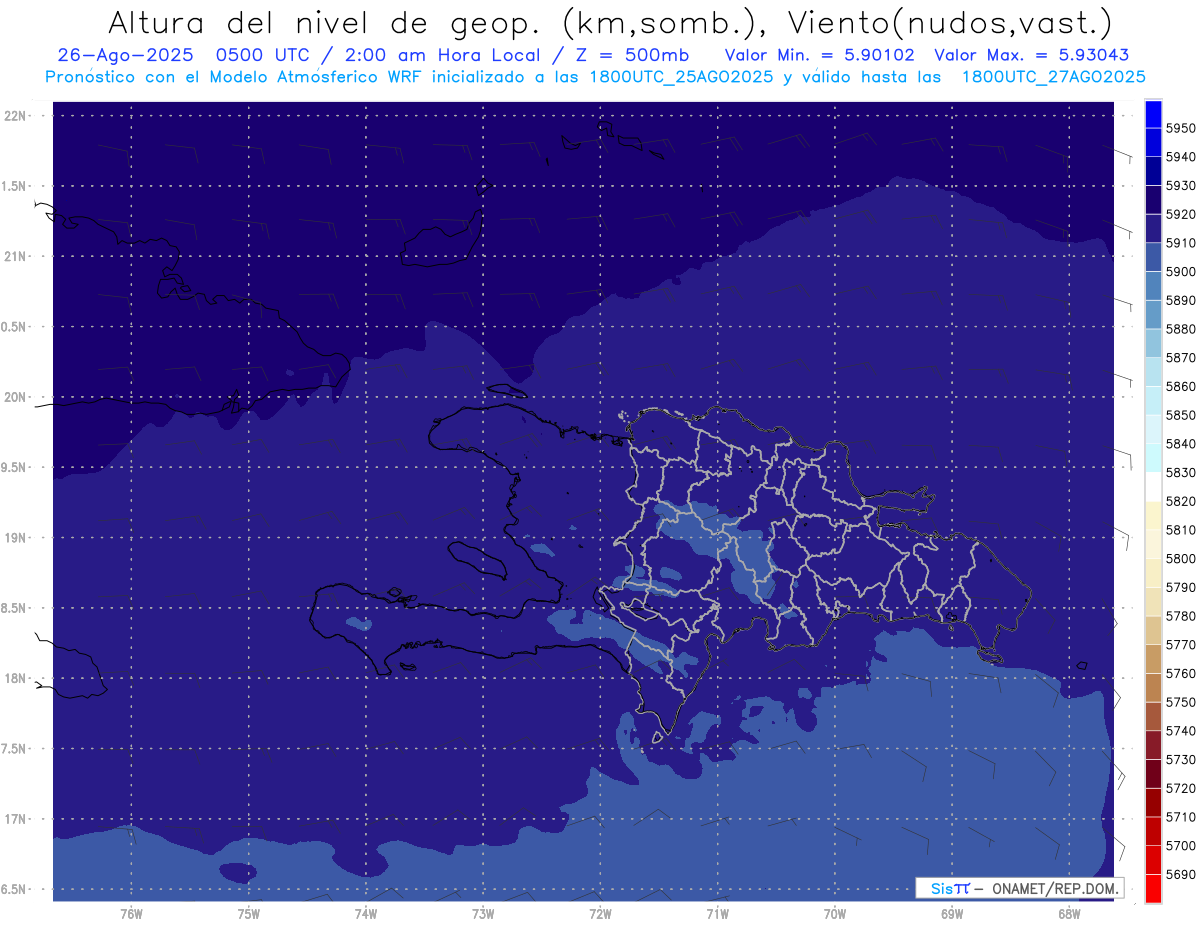The image size is (1200, 927).
Task: Click the latitude label '19N'
Action: tap(16, 538)
